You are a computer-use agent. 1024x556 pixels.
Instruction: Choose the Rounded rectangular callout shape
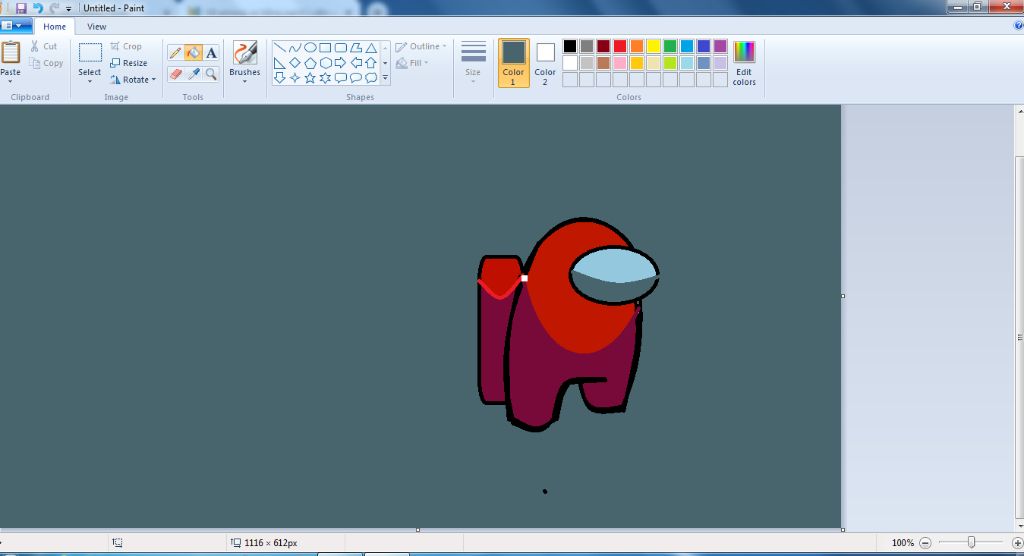(340, 78)
